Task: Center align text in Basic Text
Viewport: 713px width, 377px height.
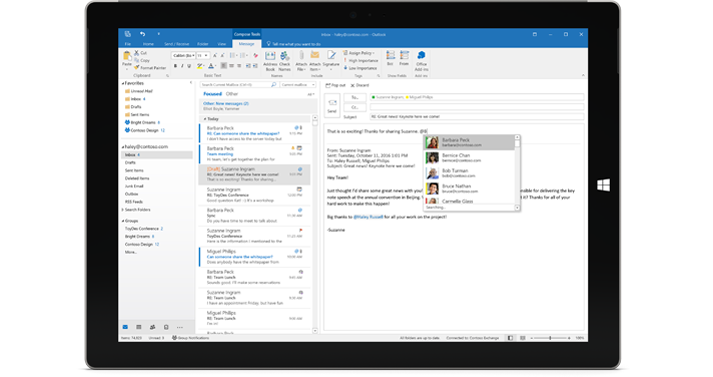Action: point(231,66)
